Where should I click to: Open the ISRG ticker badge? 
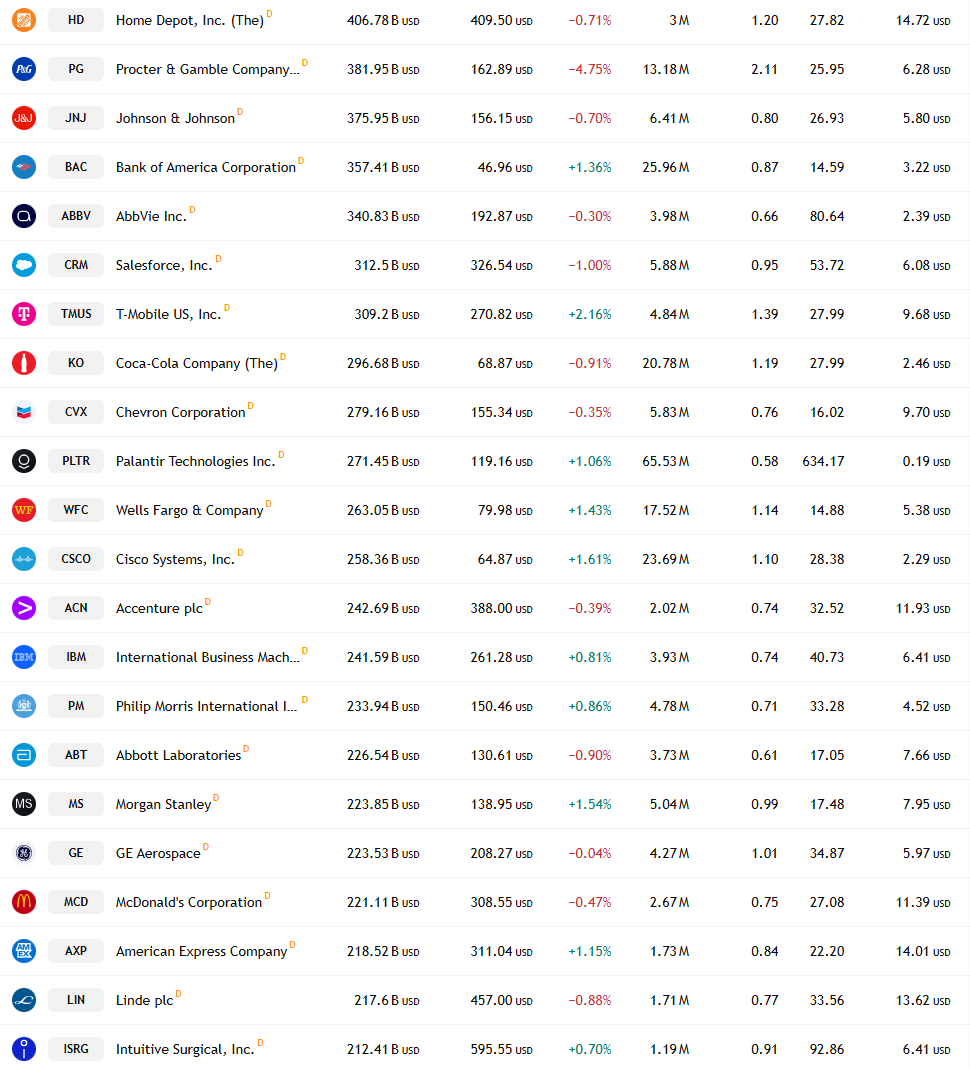(76, 1049)
